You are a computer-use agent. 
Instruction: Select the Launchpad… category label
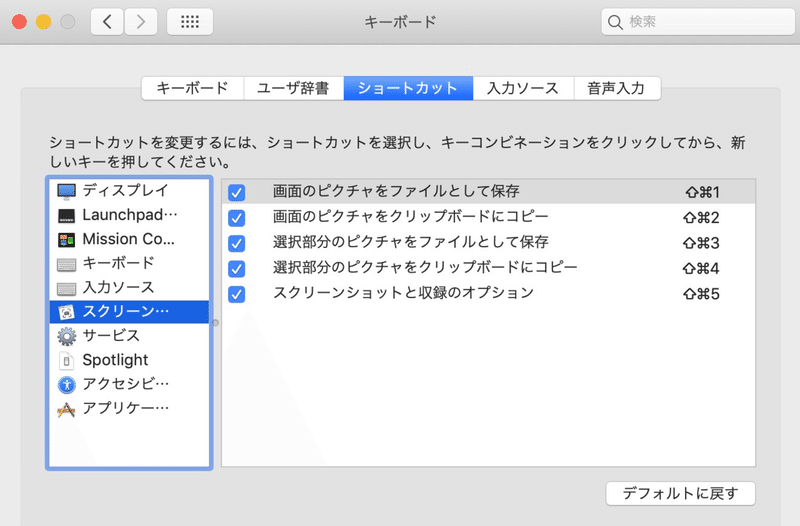[x=130, y=215]
